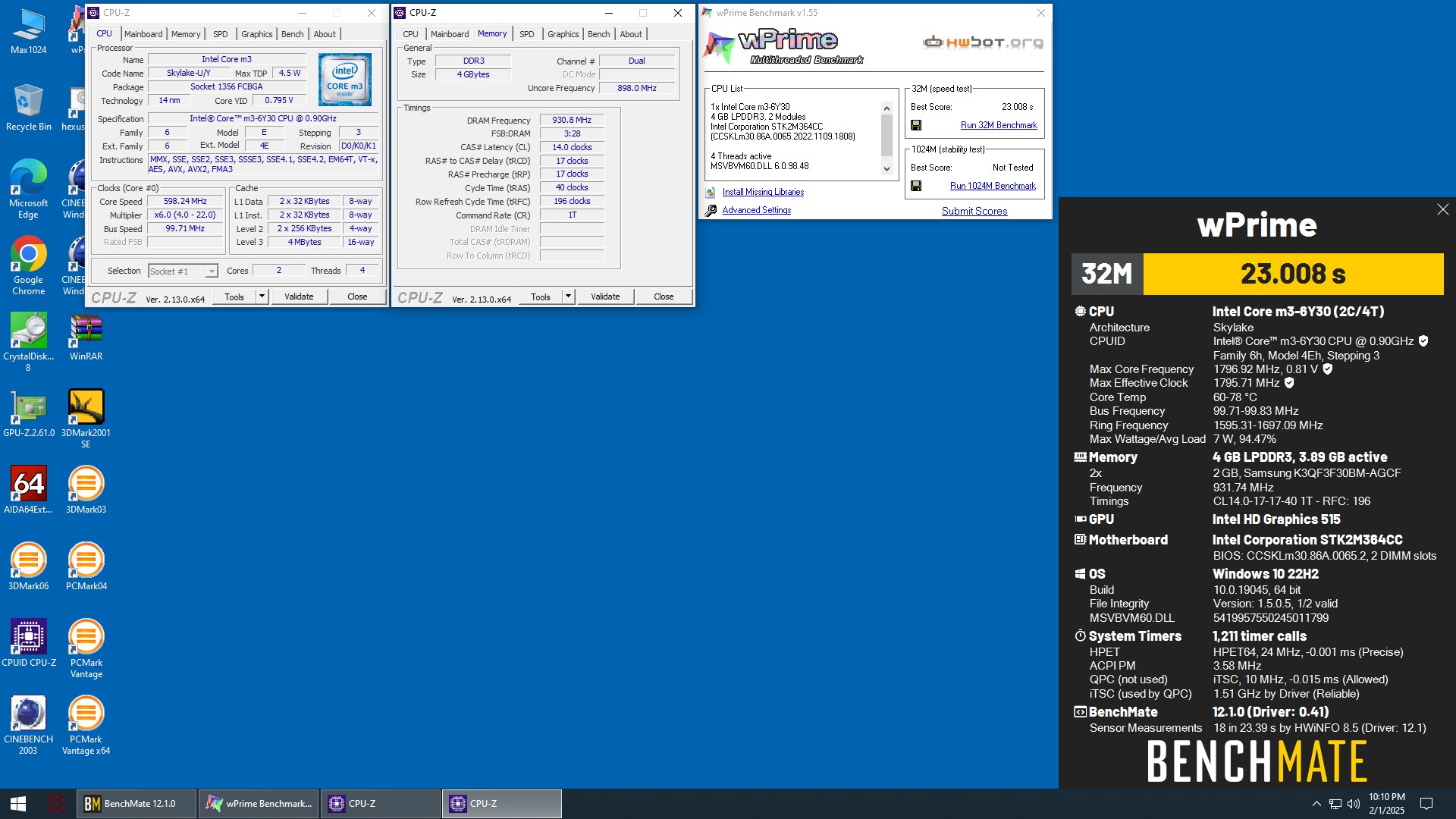Click the Advanced Settings wrench icon

pyautogui.click(x=711, y=210)
